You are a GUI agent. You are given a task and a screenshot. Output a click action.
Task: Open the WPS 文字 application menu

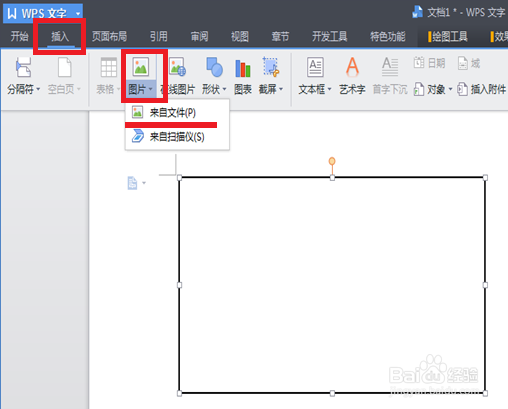coord(43,13)
